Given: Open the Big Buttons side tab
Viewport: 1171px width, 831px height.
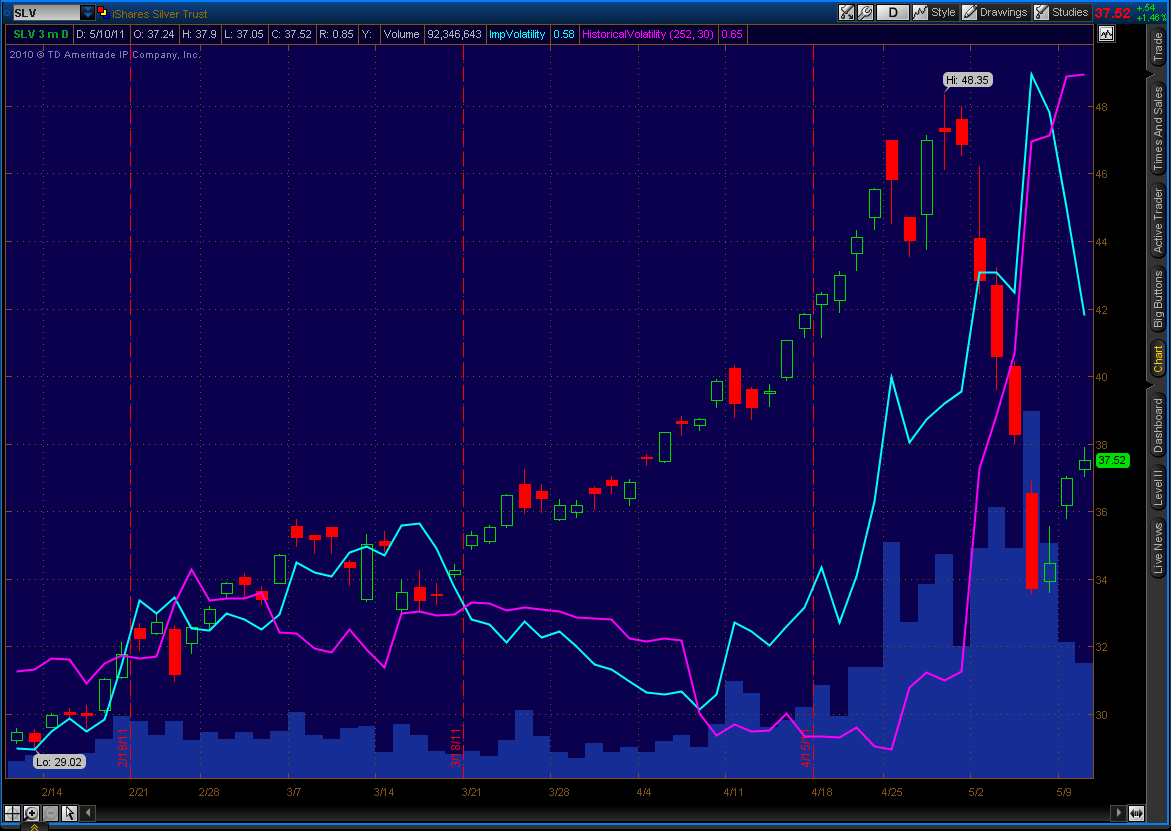Looking at the screenshot, I should (x=1158, y=299).
